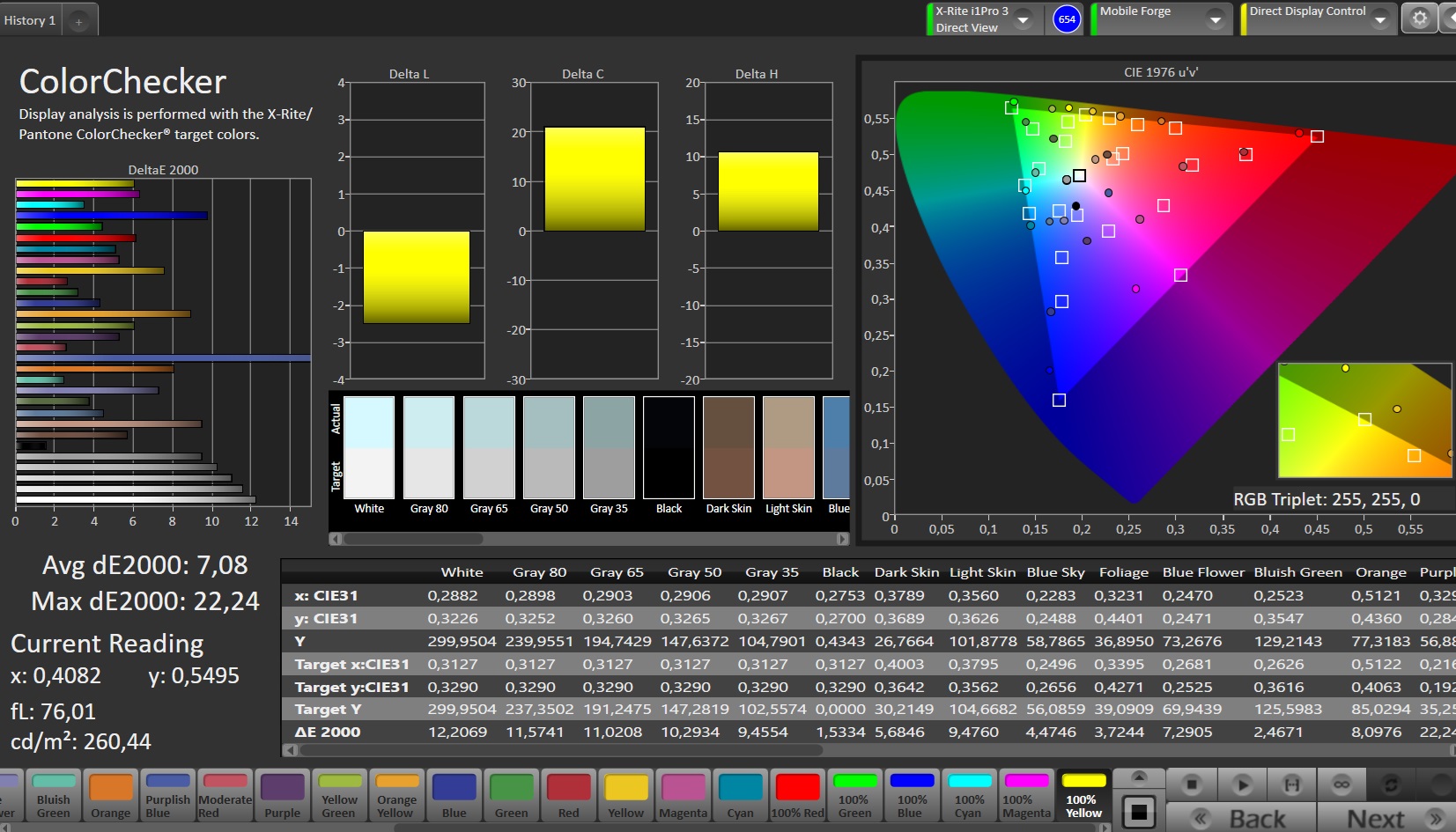Viewport: 1456px width, 832px height.
Task: Select the Yellow color patch
Action: (x=626, y=796)
